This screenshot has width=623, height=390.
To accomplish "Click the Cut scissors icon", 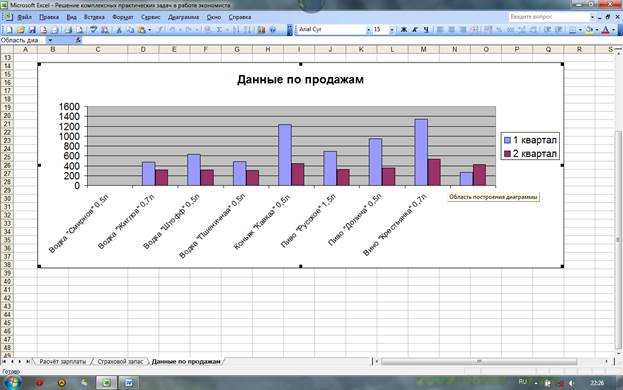I will point(119,30).
